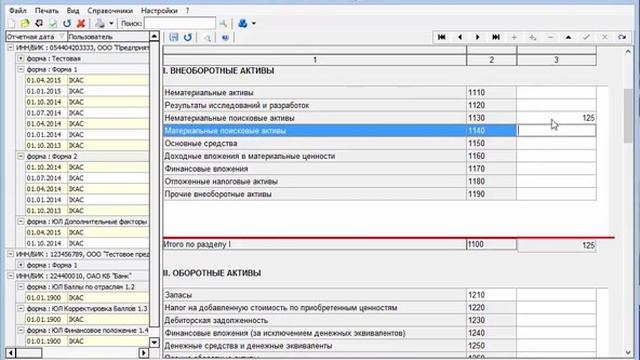Select 01.07.2014 row under Форма 2
This screenshot has width=640, height=360.
(x=87, y=178)
